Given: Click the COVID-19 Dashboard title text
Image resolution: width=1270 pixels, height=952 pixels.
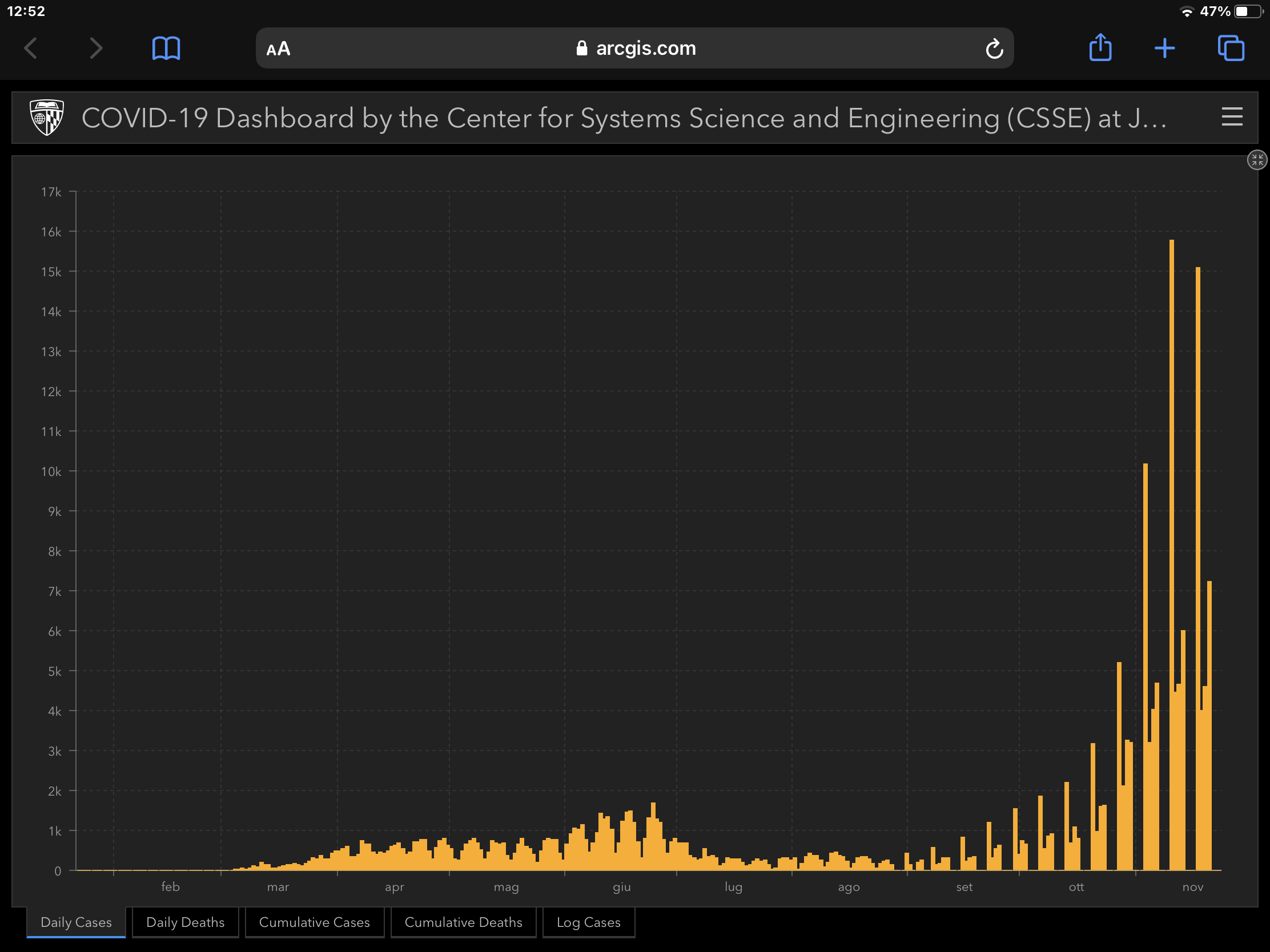Looking at the screenshot, I should 624,118.
